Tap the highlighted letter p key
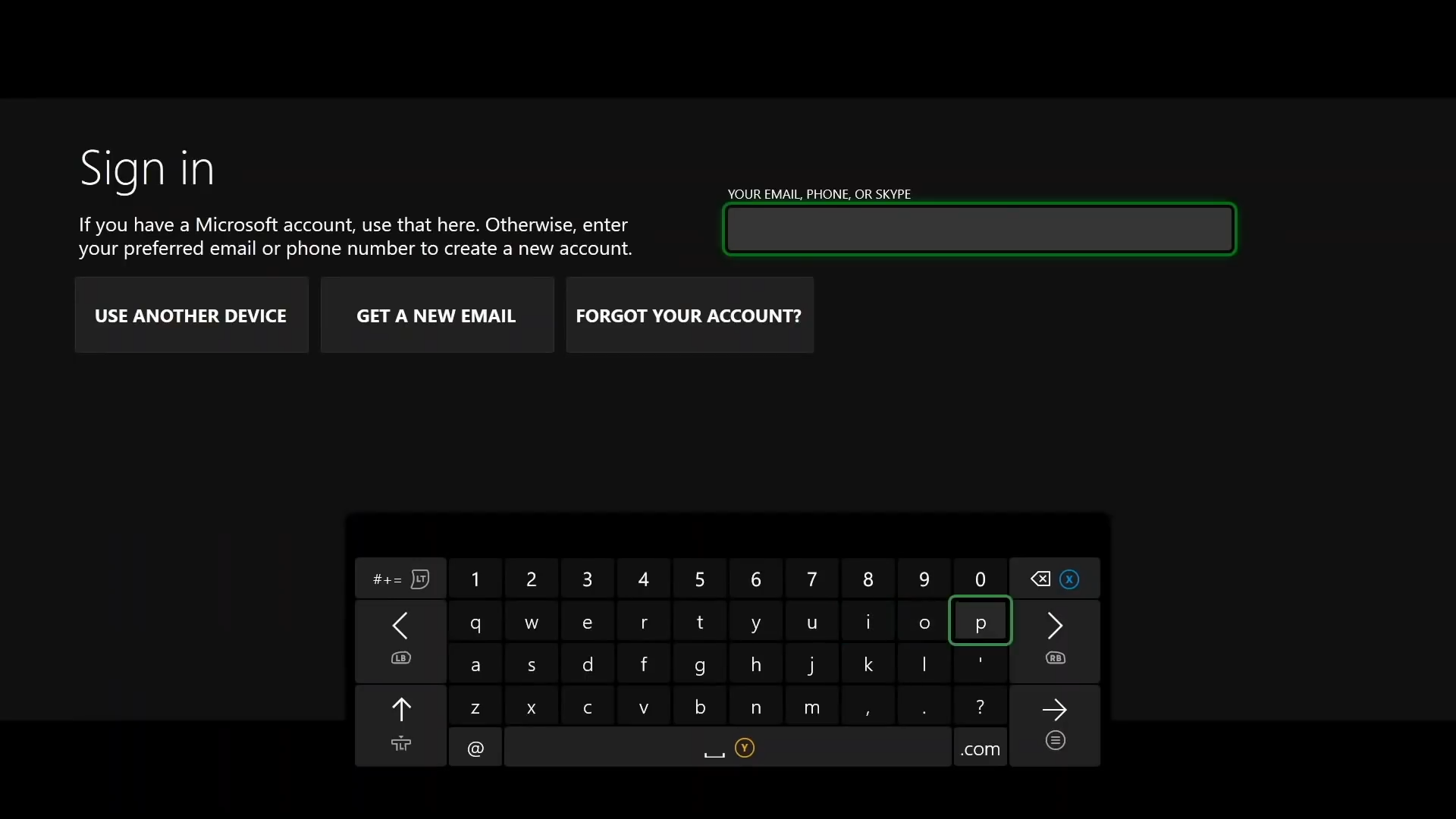The image size is (1456, 819). click(981, 621)
